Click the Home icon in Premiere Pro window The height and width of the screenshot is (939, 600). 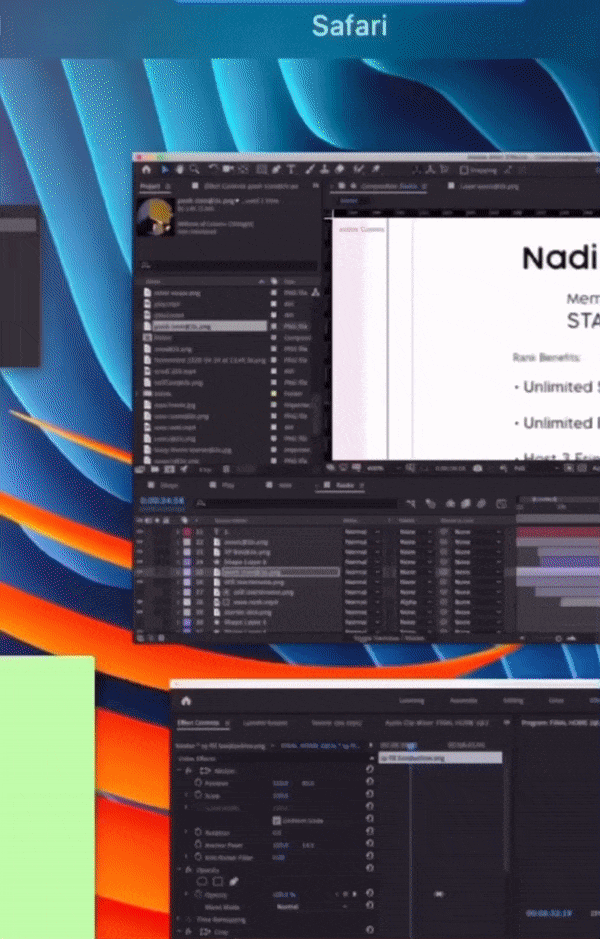click(186, 700)
